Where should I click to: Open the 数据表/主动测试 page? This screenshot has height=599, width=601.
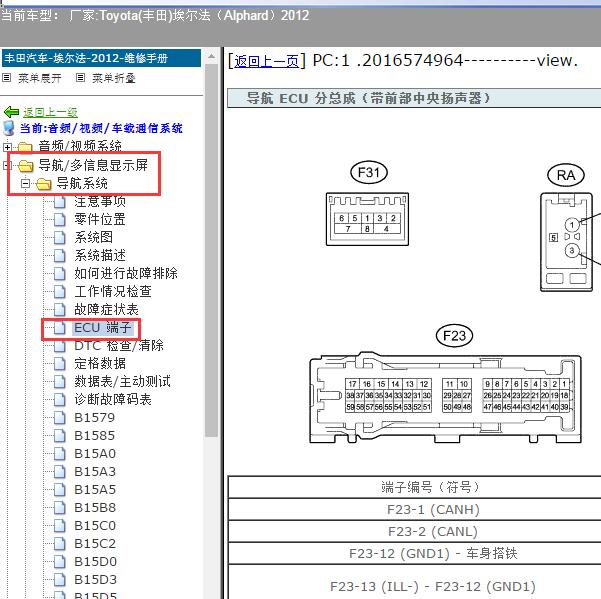click(x=122, y=382)
